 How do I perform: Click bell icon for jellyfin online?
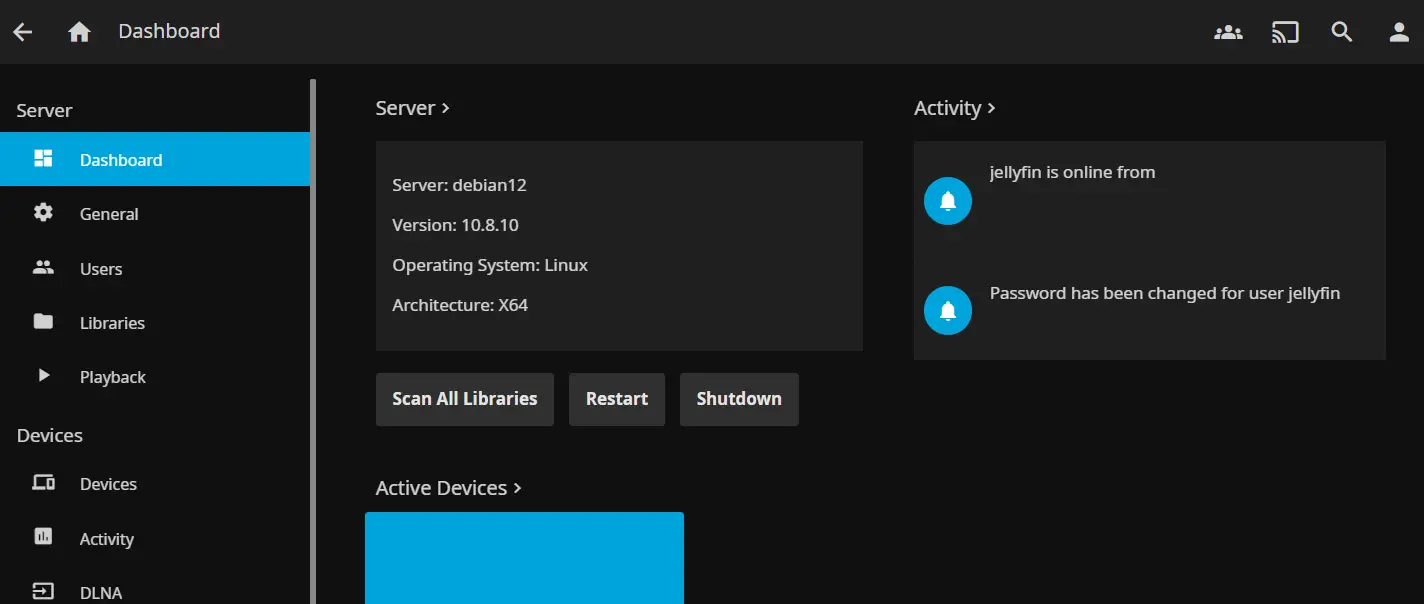(x=948, y=201)
